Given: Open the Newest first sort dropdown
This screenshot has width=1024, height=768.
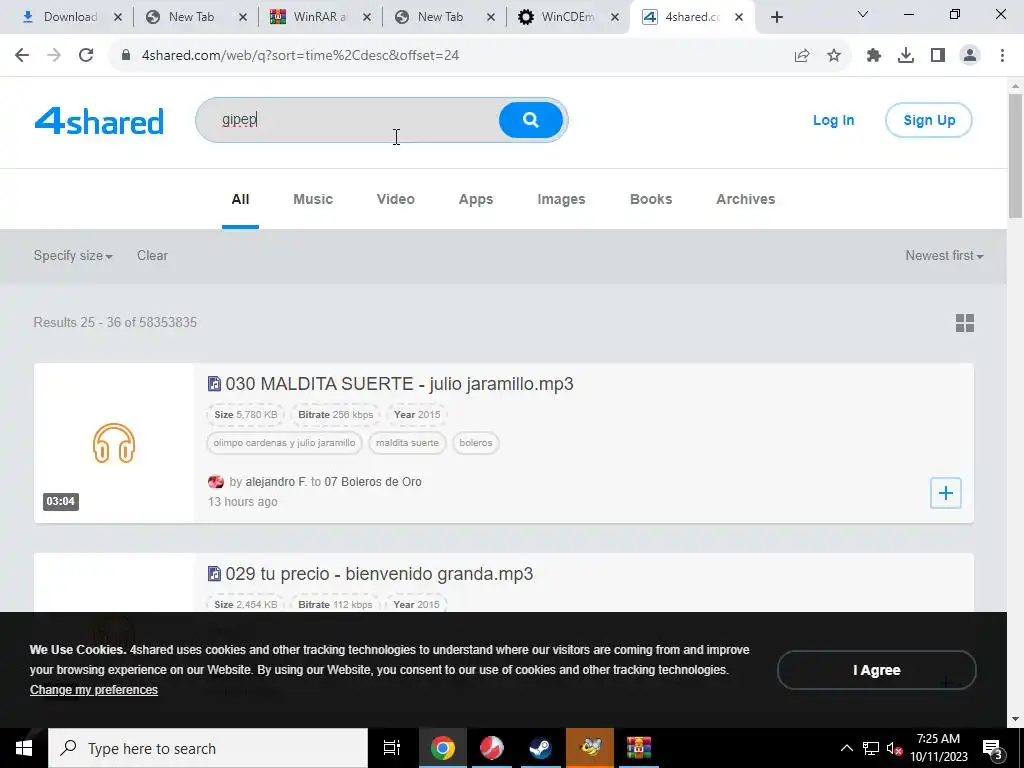Looking at the screenshot, I should [x=944, y=256].
